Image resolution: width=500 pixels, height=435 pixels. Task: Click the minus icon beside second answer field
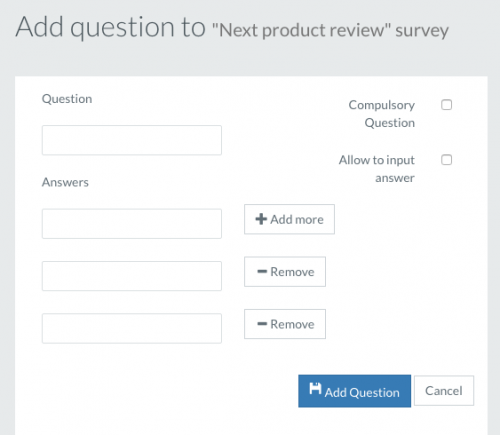pos(262,271)
